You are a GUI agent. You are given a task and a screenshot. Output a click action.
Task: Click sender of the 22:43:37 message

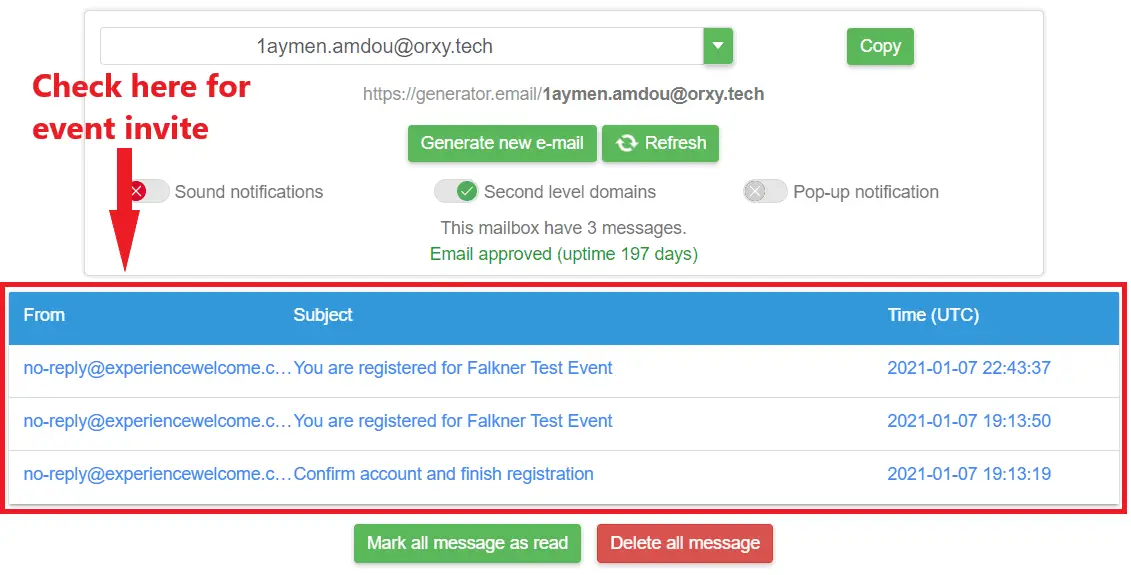157,368
